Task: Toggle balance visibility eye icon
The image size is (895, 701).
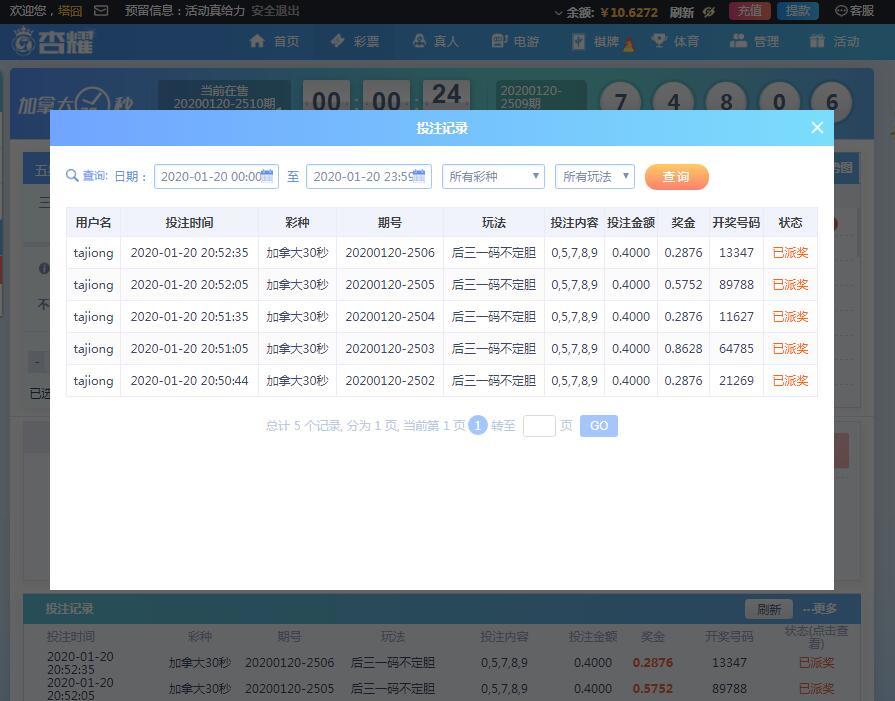Action: click(x=709, y=12)
